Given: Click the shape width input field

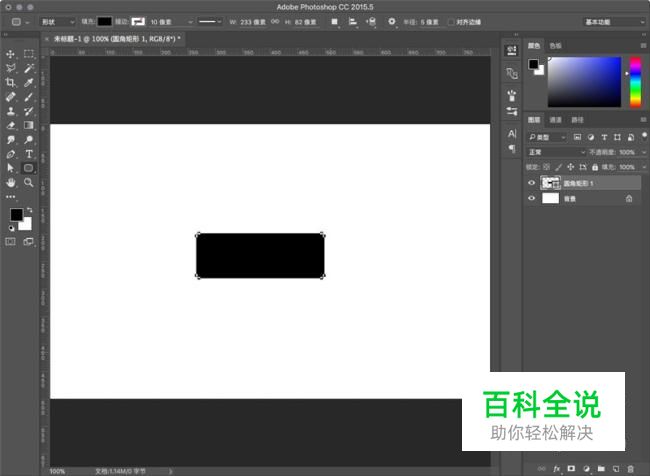Looking at the screenshot, I should pos(253,22).
